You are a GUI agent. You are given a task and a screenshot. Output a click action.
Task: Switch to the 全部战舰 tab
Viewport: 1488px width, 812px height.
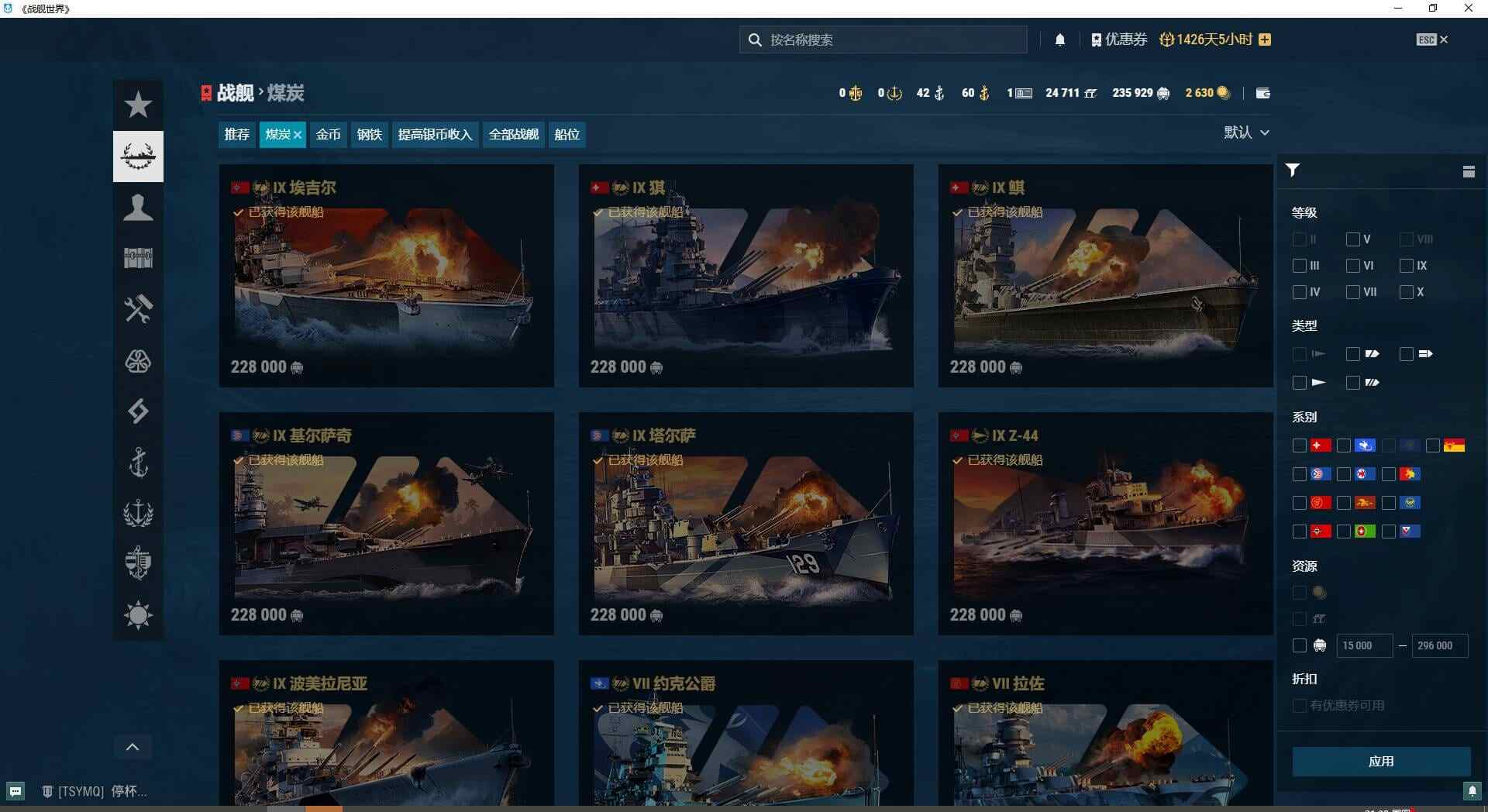[x=512, y=134]
